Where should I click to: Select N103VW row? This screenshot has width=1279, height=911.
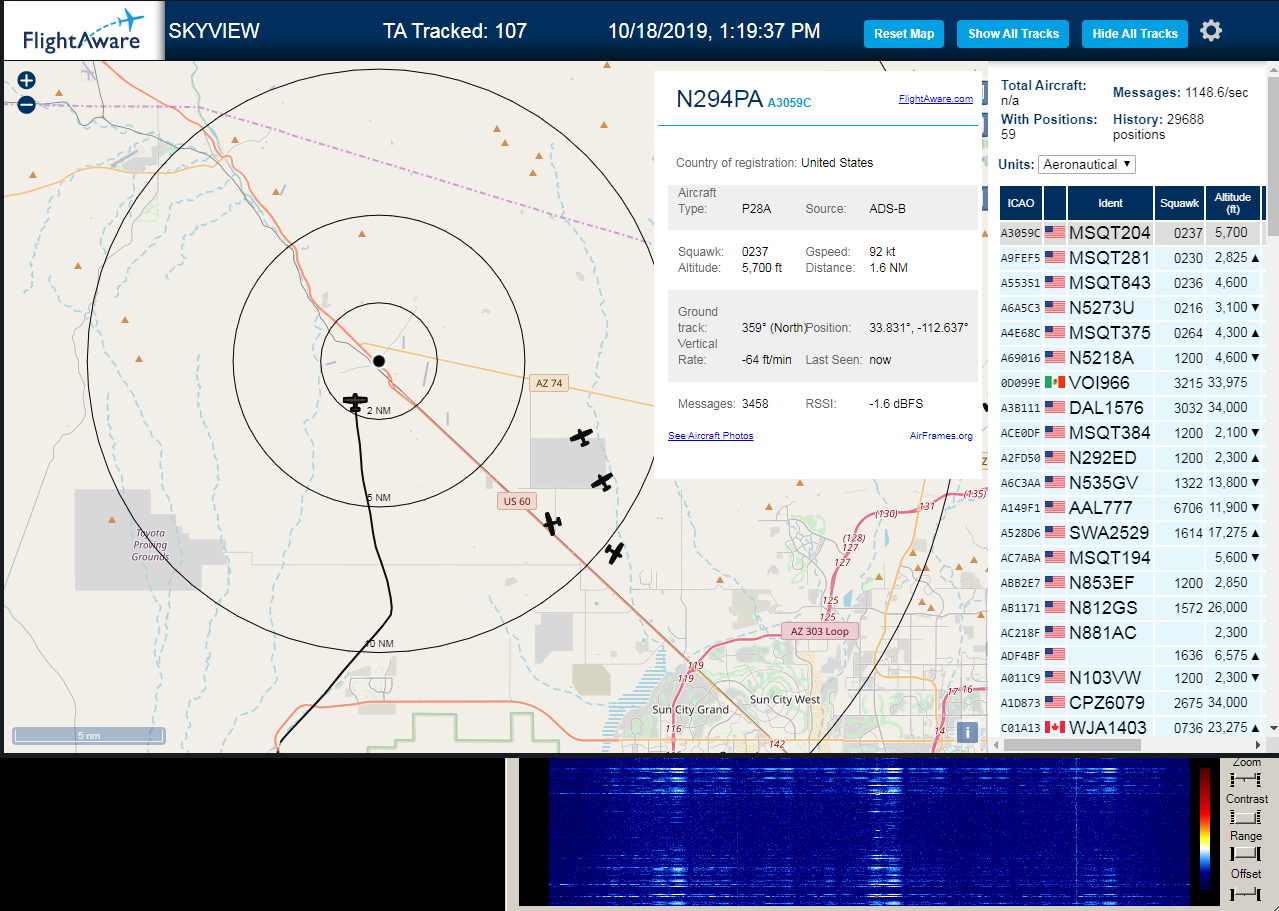click(x=1132, y=678)
